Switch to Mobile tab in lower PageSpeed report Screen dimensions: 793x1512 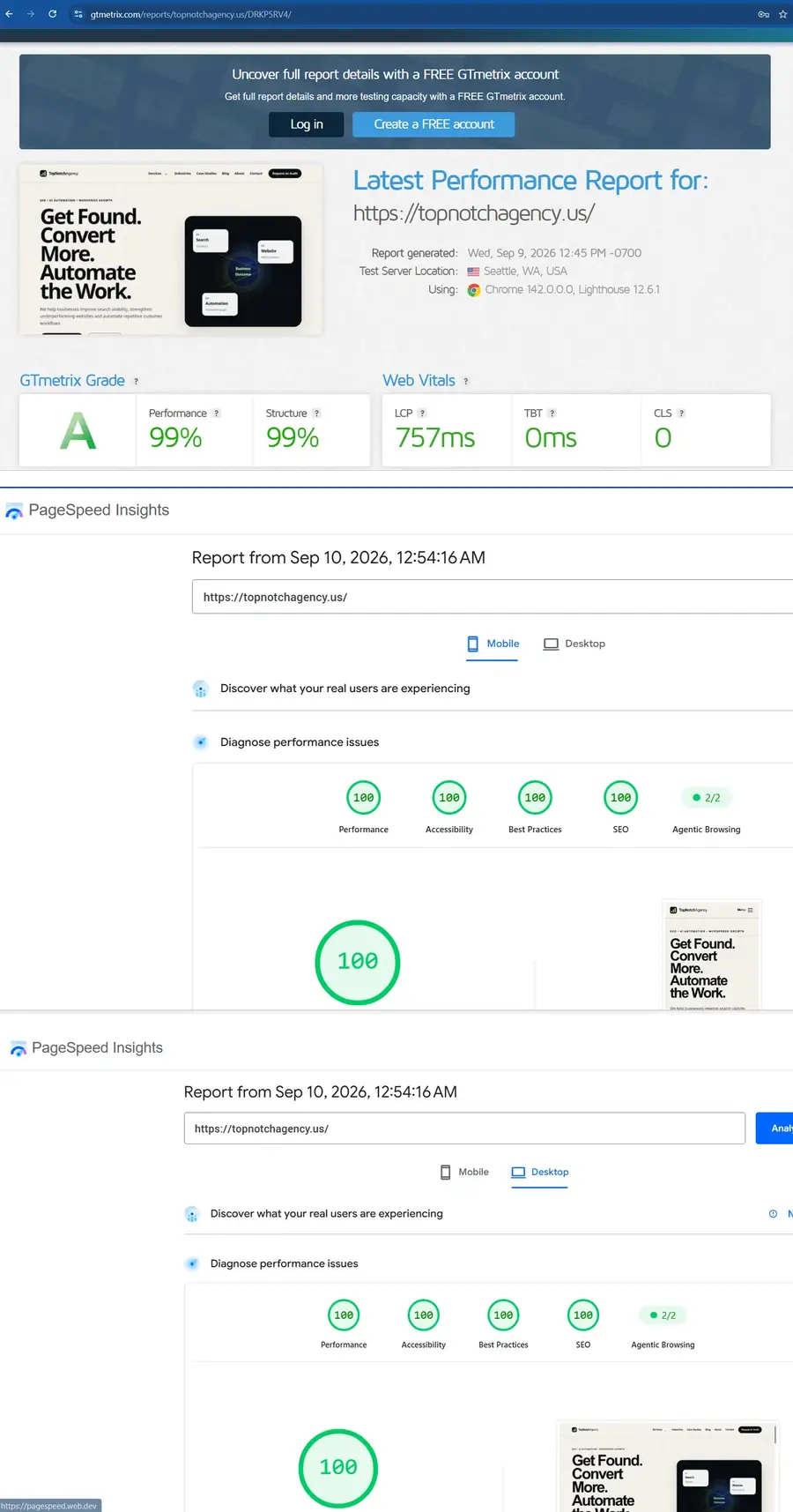464,1173
